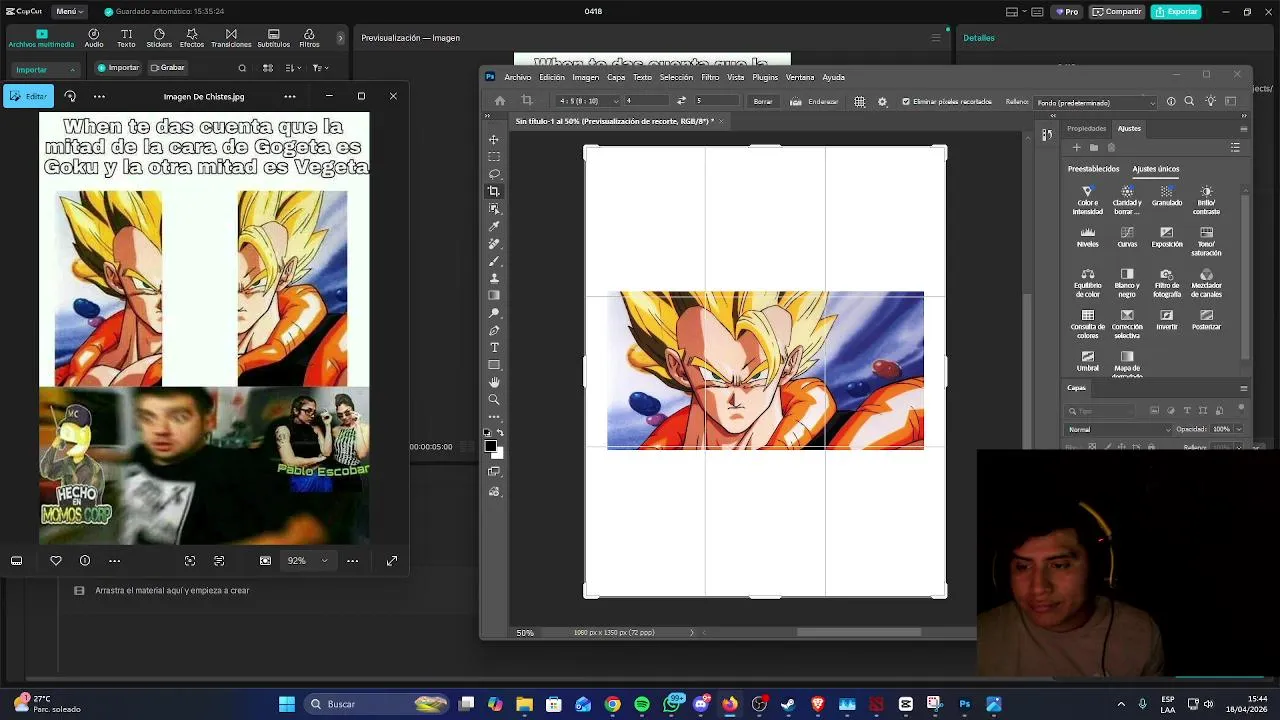Open CapCut Transiciones panel

231,38
